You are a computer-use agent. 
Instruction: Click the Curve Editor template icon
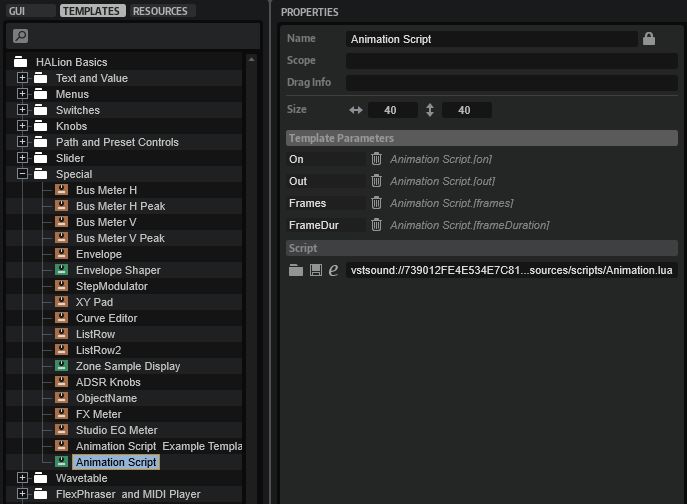coord(61,318)
